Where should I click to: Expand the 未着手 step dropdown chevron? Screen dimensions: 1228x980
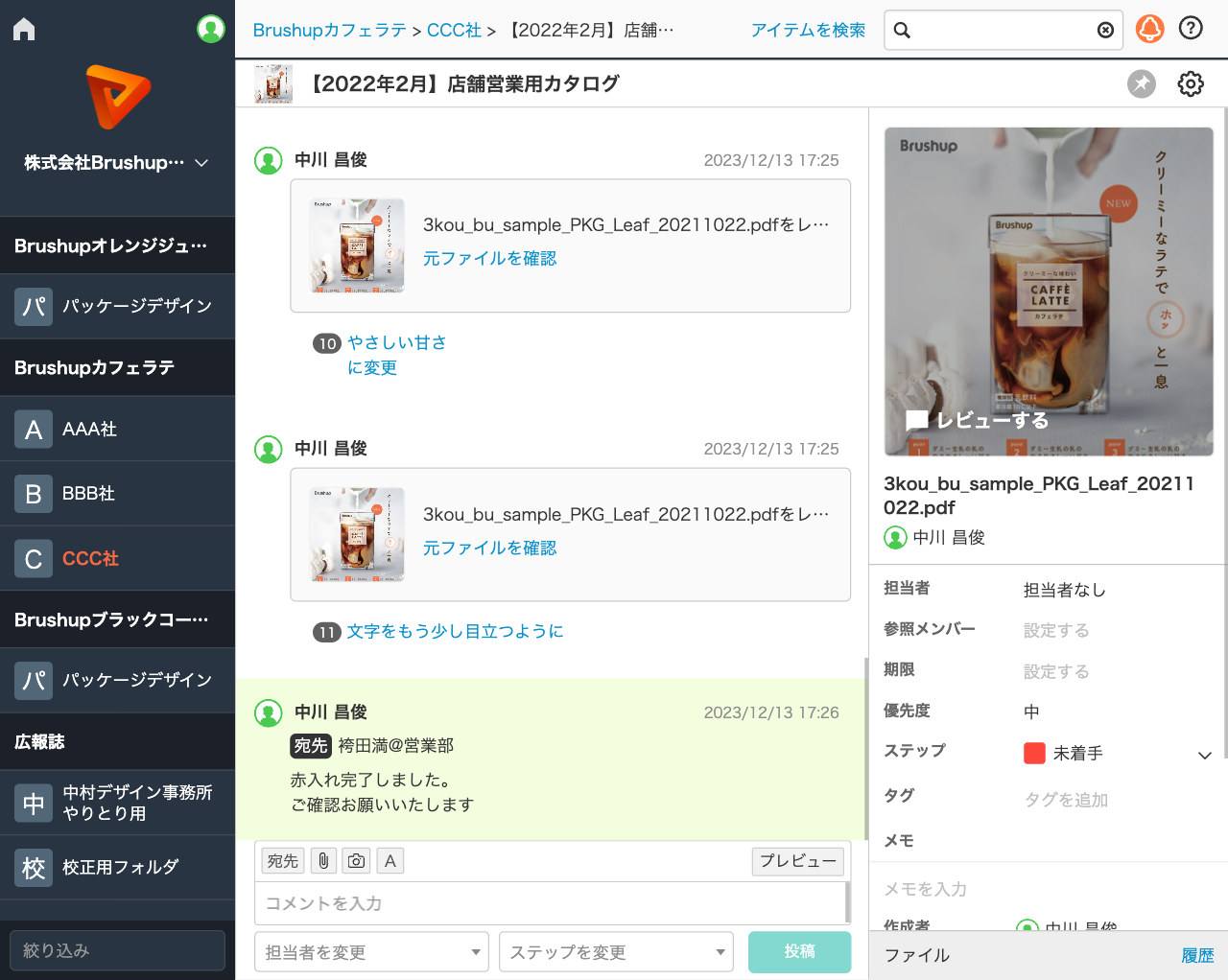click(1205, 756)
